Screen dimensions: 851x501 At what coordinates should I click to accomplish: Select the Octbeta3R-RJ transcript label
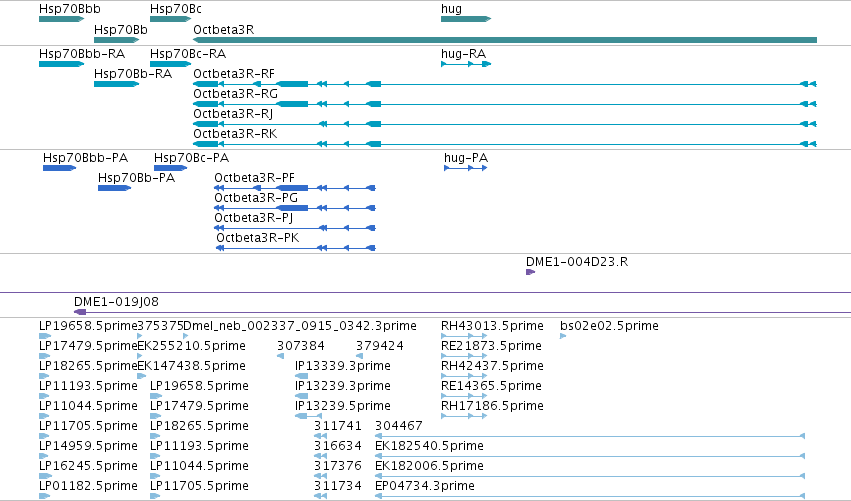[x=233, y=114]
